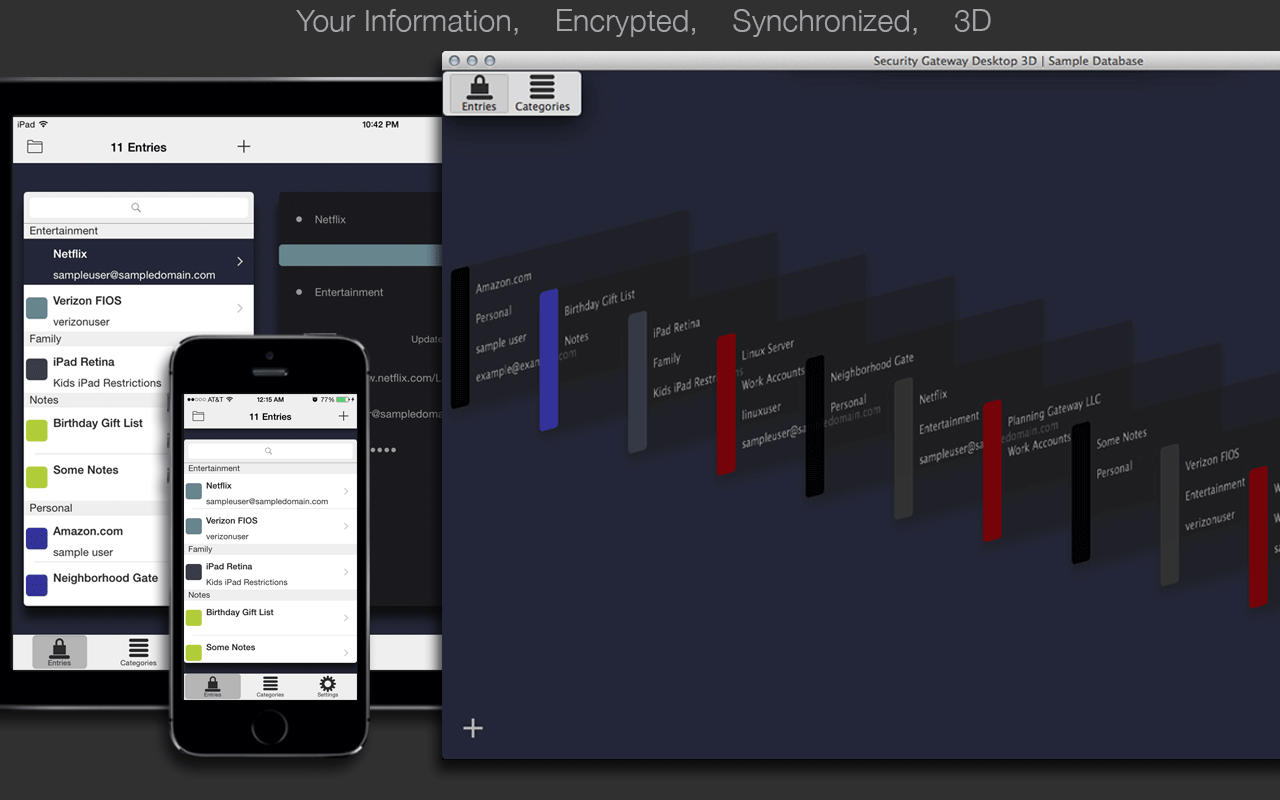
Task: Tap the plus icon on iPhone header
Action: (344, 416)
